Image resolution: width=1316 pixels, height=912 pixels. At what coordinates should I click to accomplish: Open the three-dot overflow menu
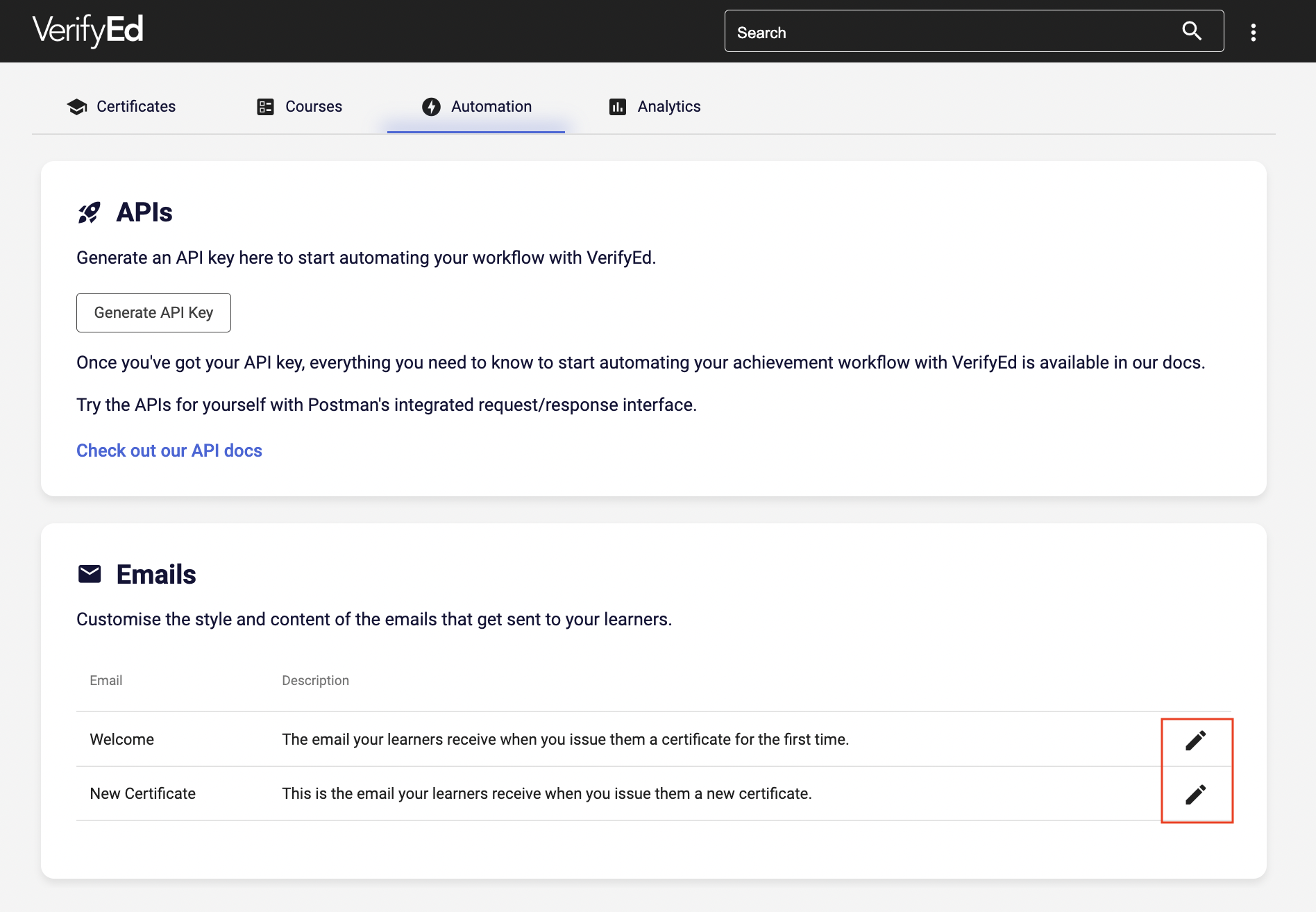(1254, 31)
